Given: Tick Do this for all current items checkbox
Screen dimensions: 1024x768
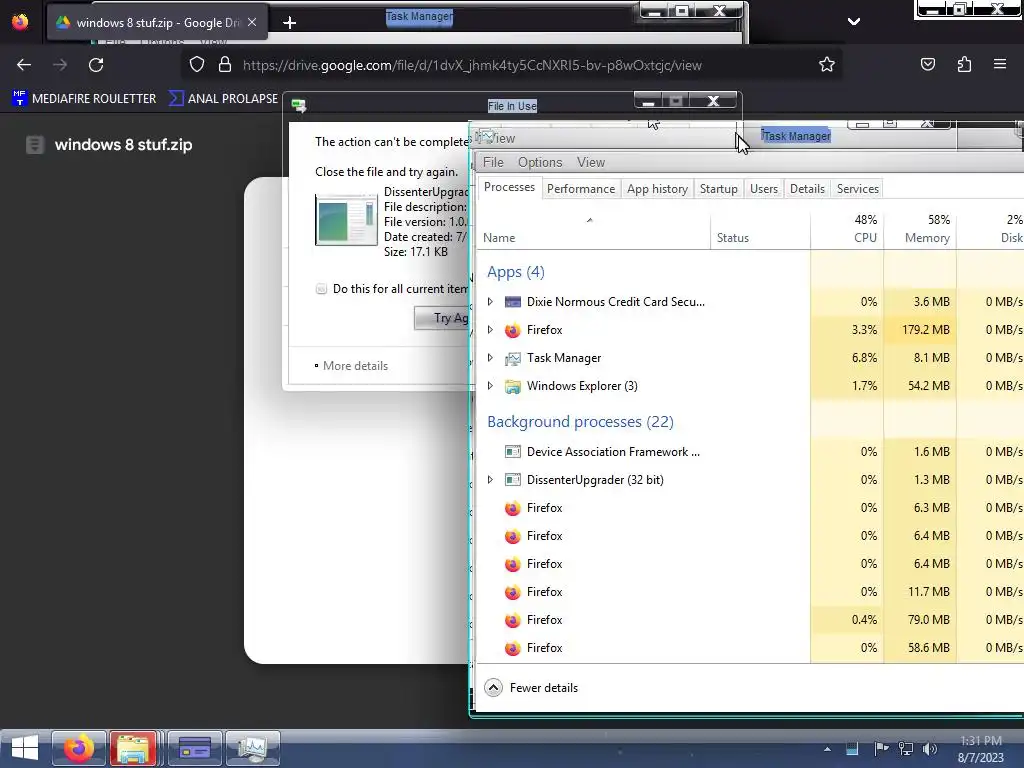Looking at the screenshot, I should tap(321, 289).
